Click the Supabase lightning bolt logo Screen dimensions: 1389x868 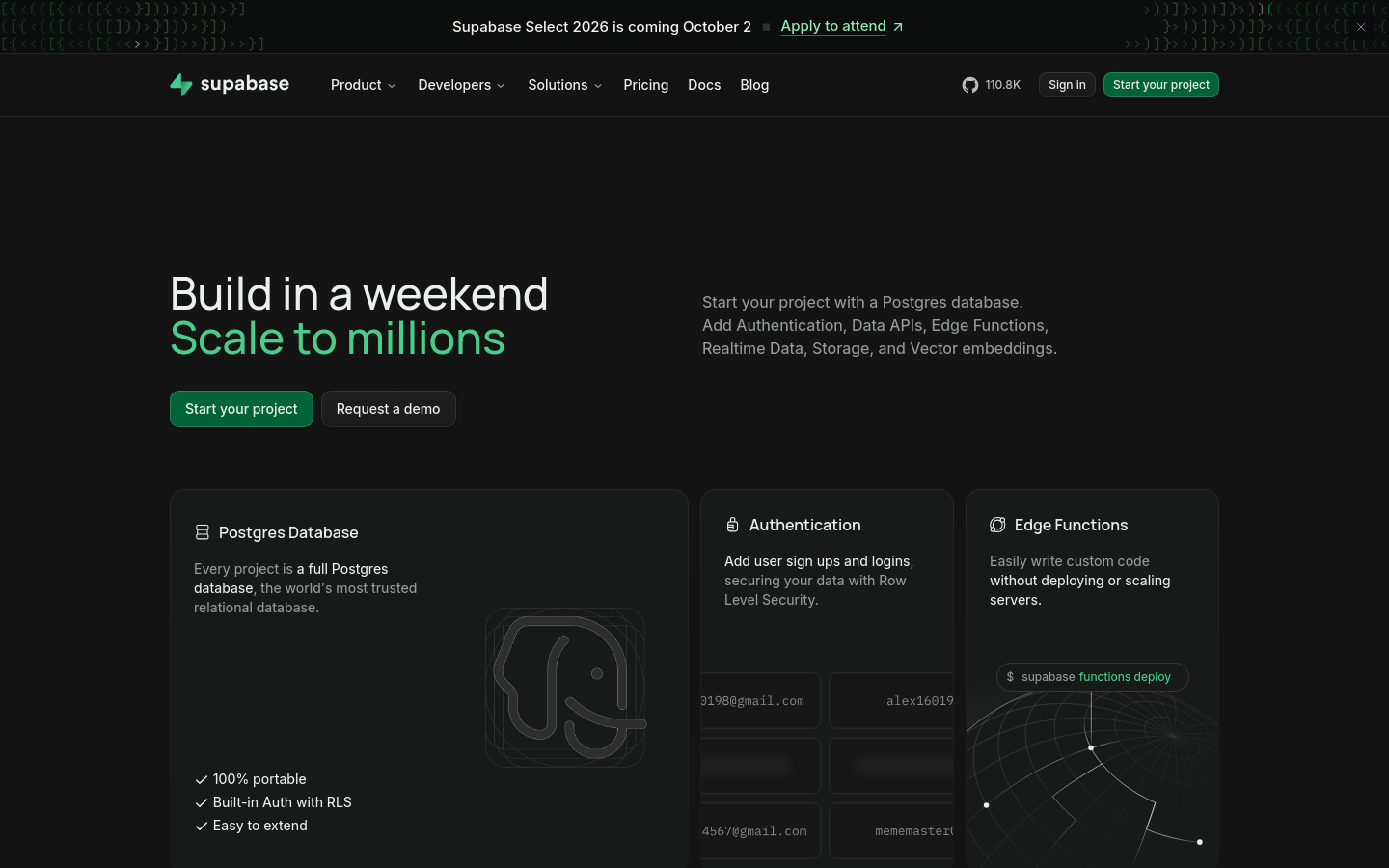point(181,85)
